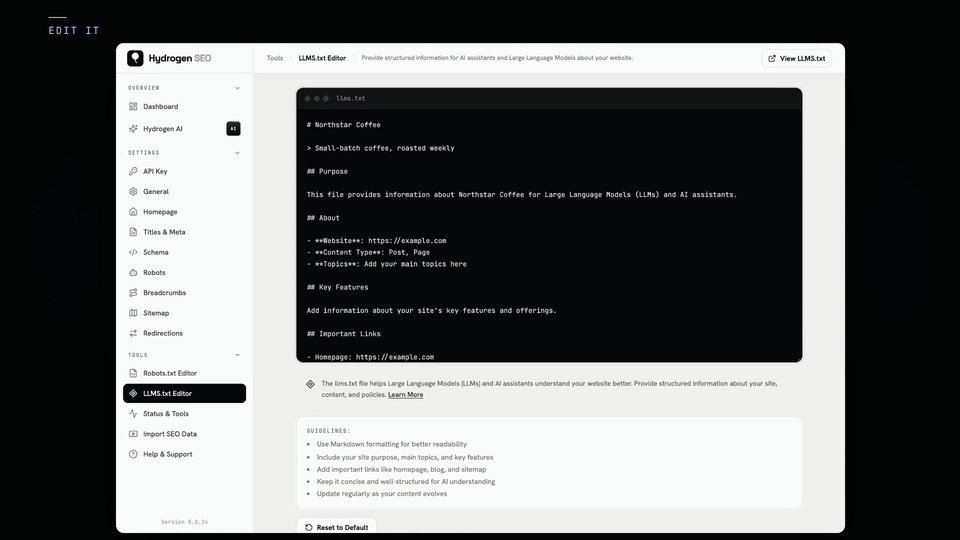960x540 pixels.
Task: Click the Robots bot icon
Action: [x=133, y=272]
